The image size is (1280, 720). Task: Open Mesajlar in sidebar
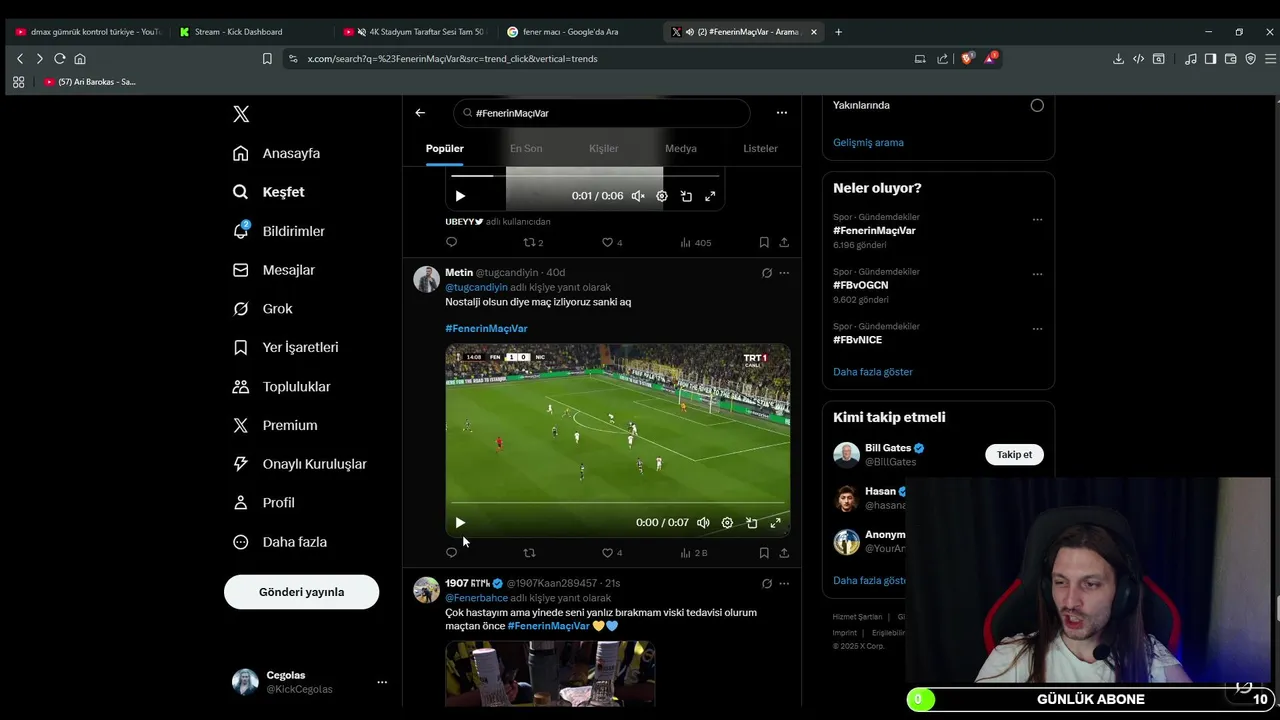(x=274, y=270)
